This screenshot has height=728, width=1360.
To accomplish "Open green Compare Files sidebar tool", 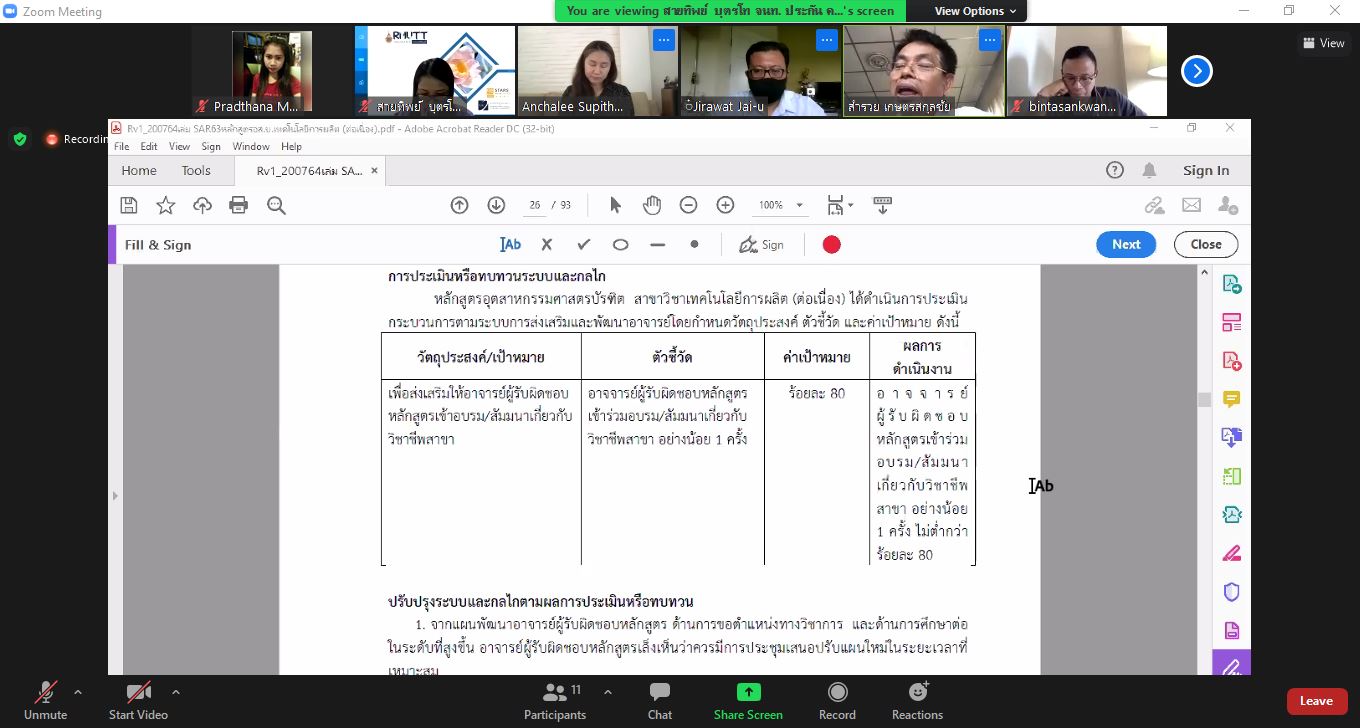I will [x=1232, y=476].
